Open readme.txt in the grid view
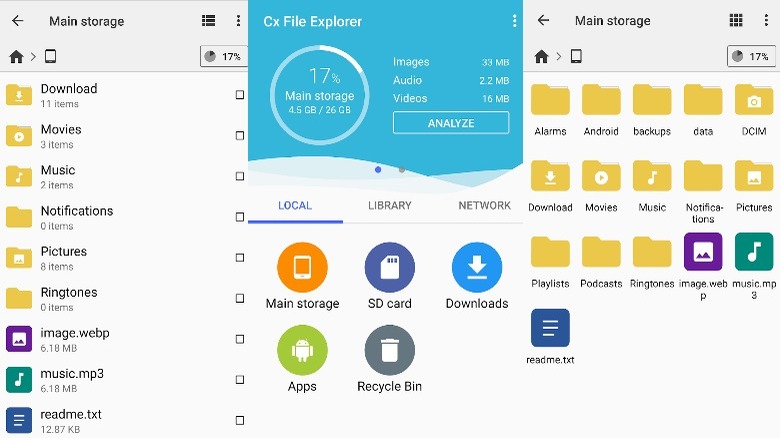Viewport: 780px width, 438px height. [550, 337]
